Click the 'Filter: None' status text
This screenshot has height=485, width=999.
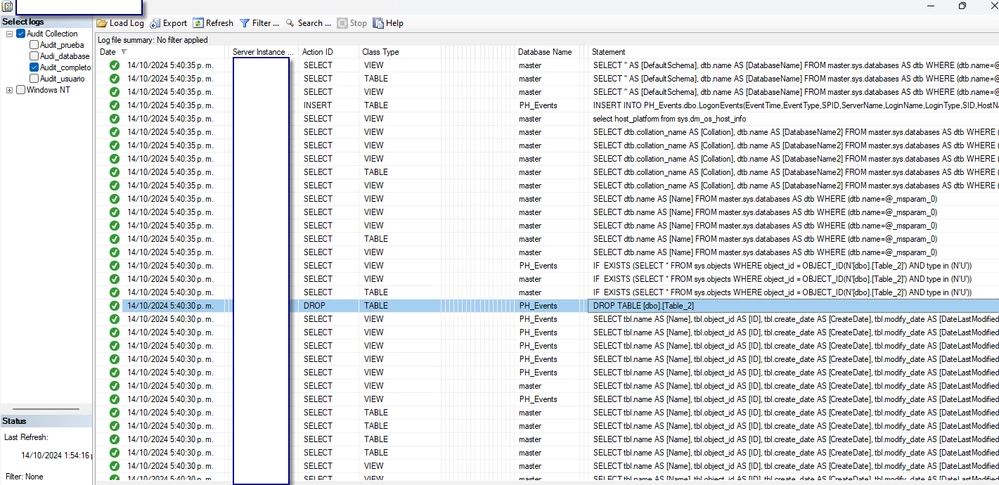click(25, 476)
